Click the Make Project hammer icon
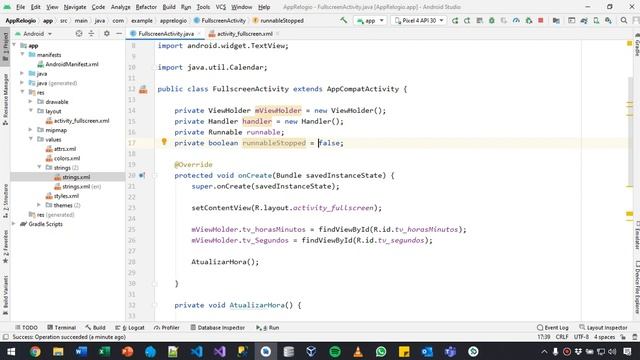This screenshot has height=360, width=640. tap(344, 20)
